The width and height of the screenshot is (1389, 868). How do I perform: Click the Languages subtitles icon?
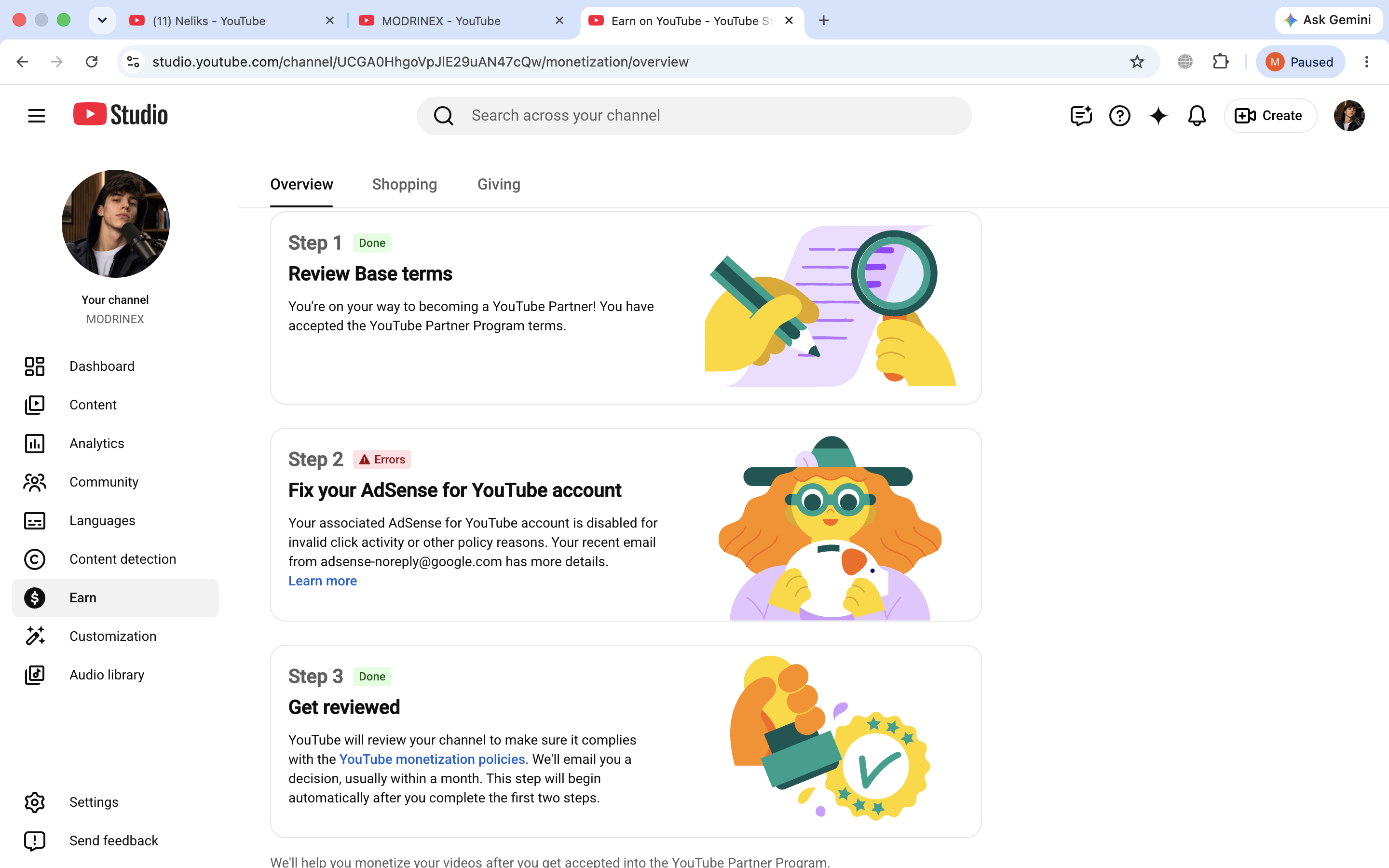pyautogui.click(x=34, y=521)
